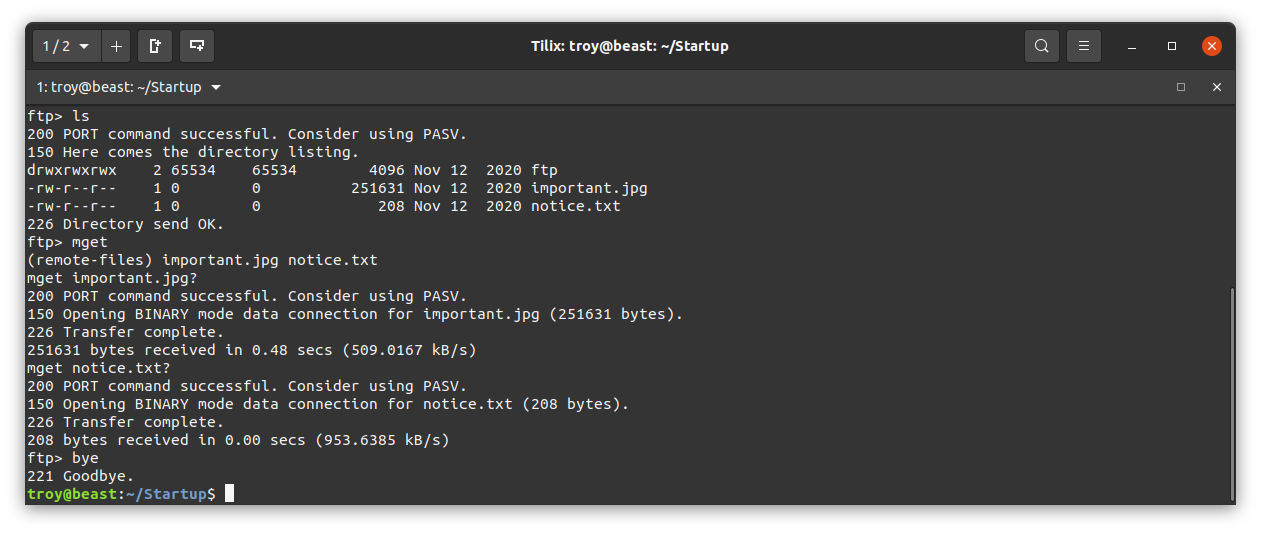Click the '221 Goodbye.' output line
1261x533 pixels.
click(80, 476)
